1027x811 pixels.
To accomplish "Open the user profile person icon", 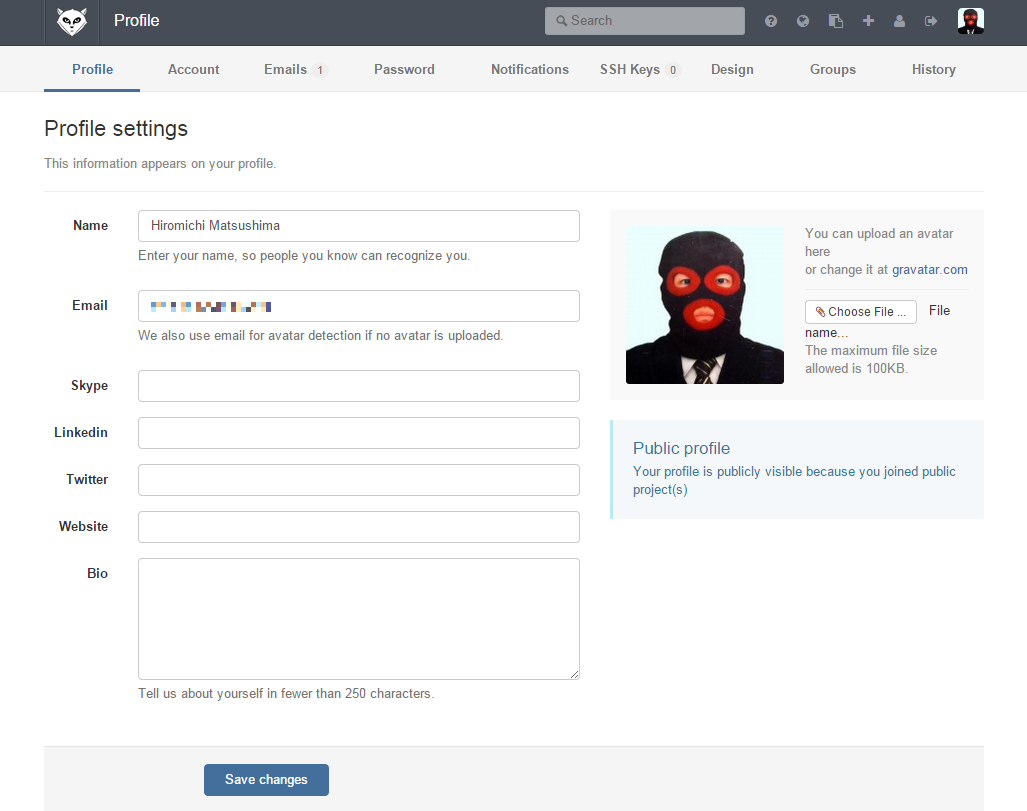I will point(899,21).
